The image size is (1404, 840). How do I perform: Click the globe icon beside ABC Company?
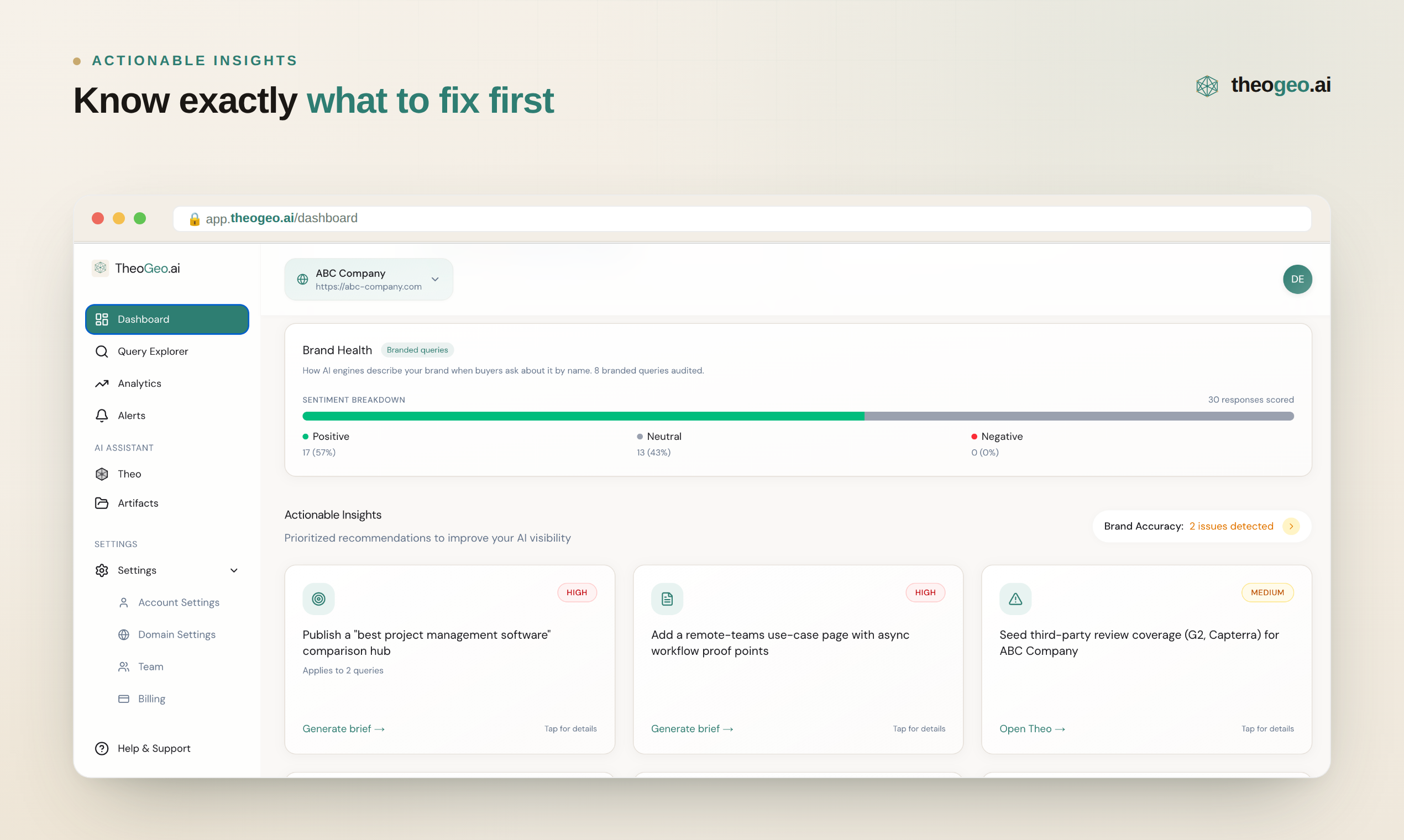tap(303, 279)
